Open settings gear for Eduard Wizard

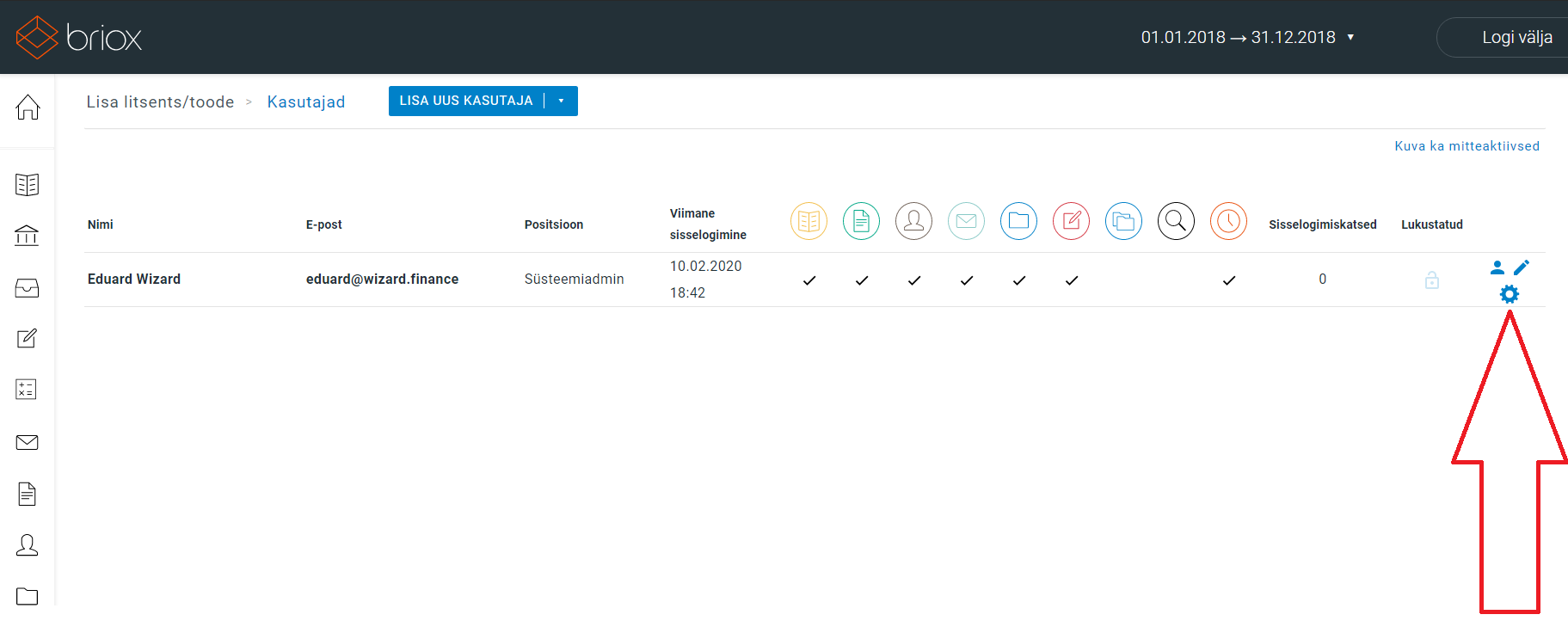click(x=1510, y=294)
